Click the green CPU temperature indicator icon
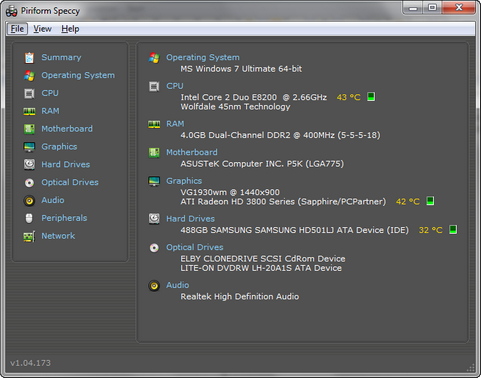The image size is (481, 378). coord(371,97)
